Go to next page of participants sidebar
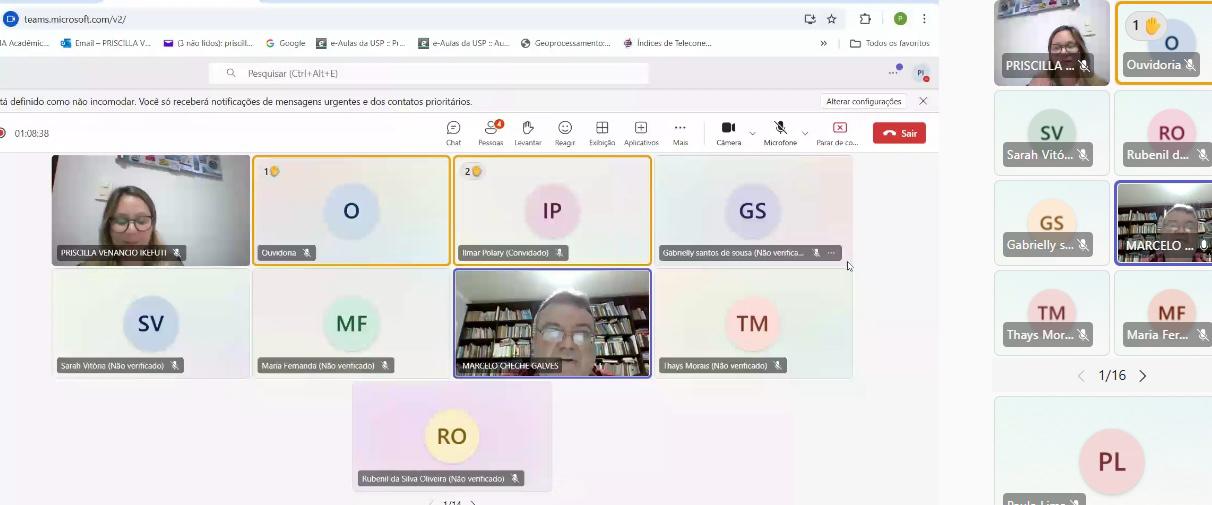The image size is (1212, 505). (1143, 376)
